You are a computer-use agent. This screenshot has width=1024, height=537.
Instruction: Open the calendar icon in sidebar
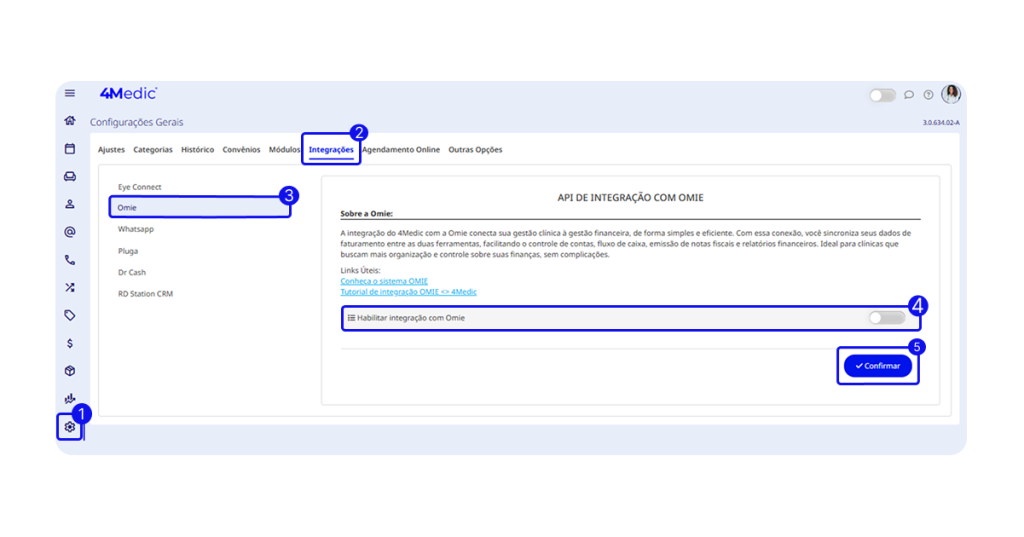pyautogui.click(x=70, y=149)
